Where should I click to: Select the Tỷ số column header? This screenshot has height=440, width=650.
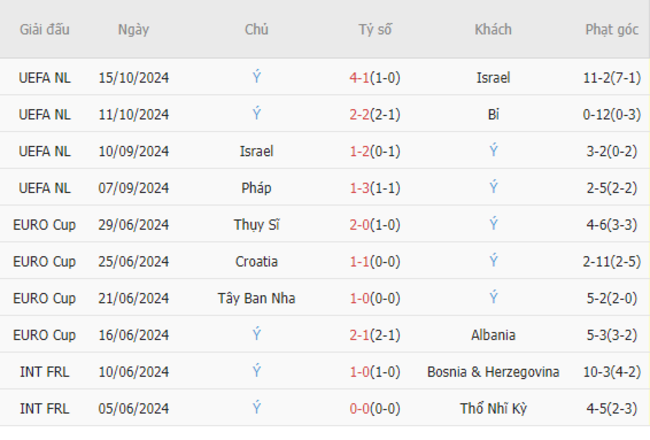tap(375, 30)
